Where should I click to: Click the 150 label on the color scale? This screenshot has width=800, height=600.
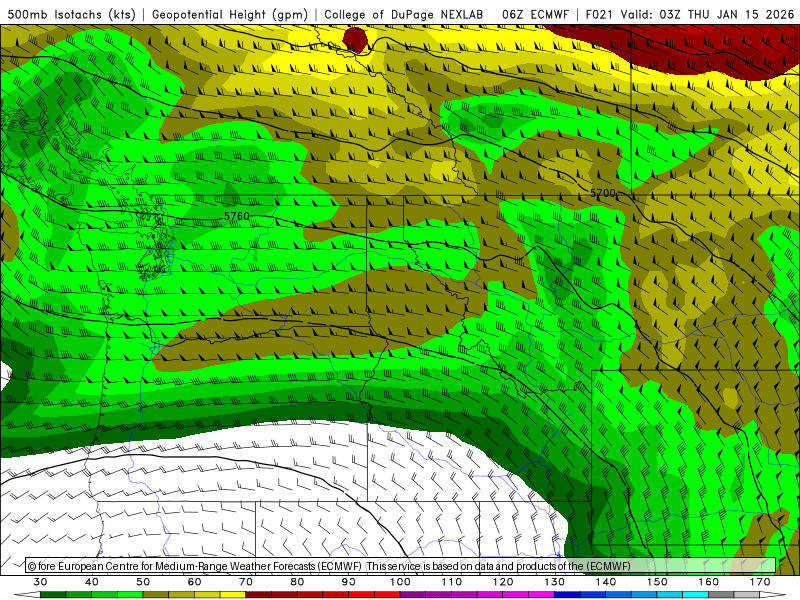point(657,582)
